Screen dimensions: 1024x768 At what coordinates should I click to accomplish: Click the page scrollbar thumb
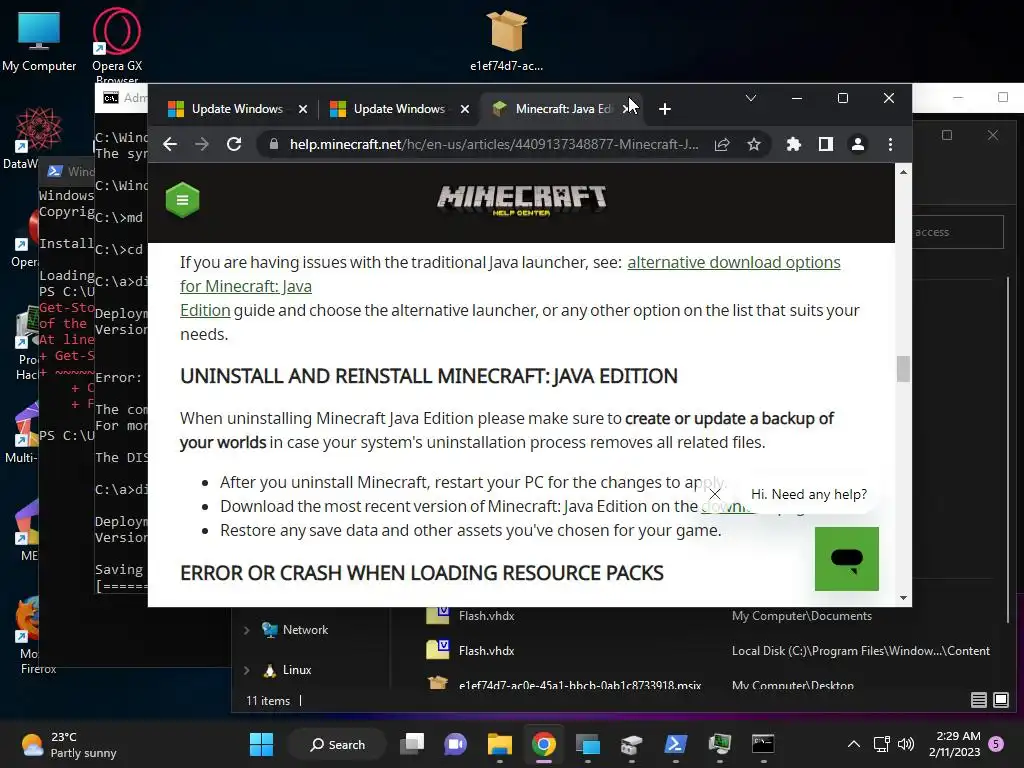pyautogui.click(x=903, y=369)
